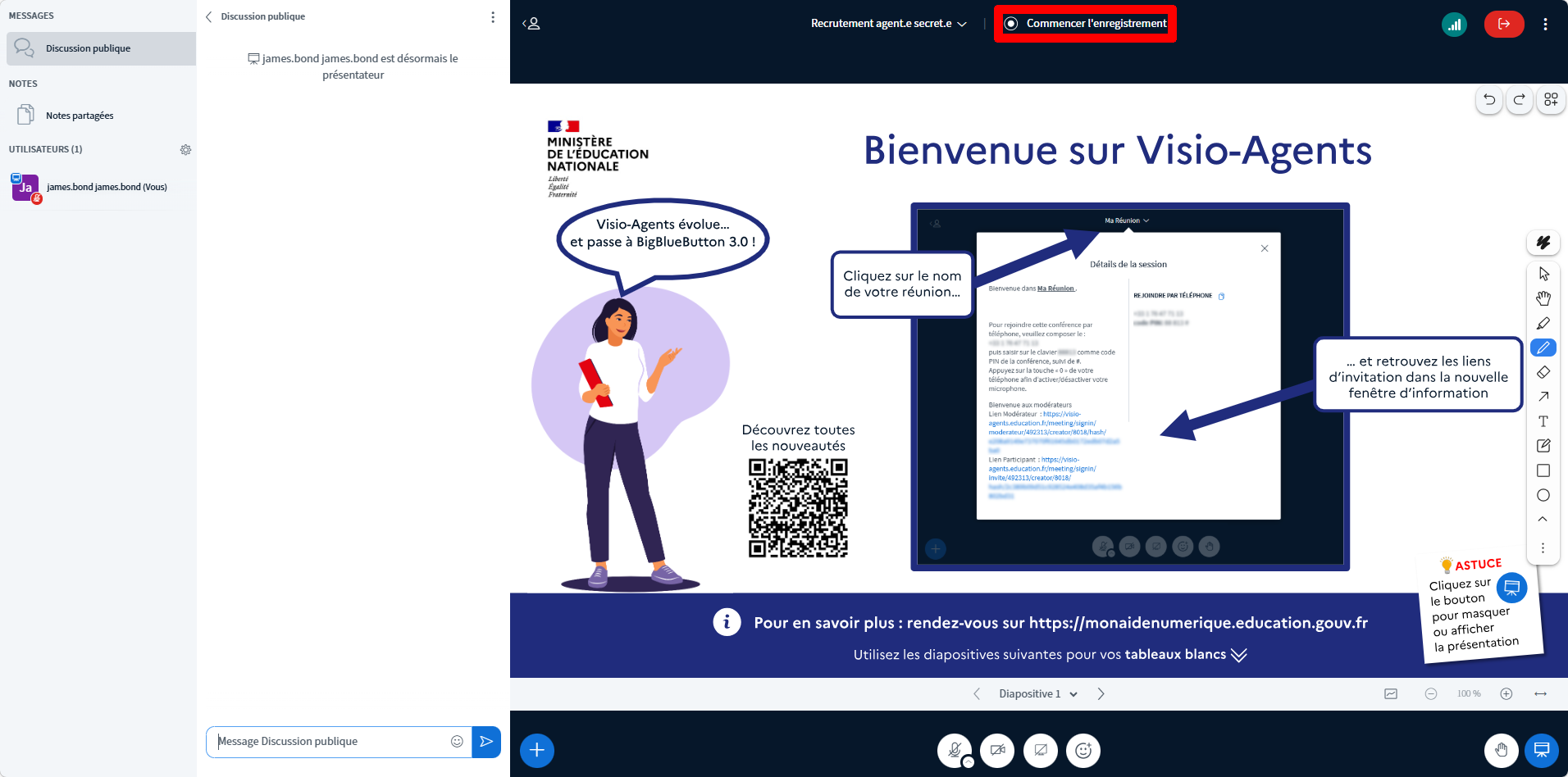Toggle multi-user whiteboard lightning icon
Image resolution: width=1568 pixels, height=777 pixels.
pyautogui.click(x=1543, y=243)
